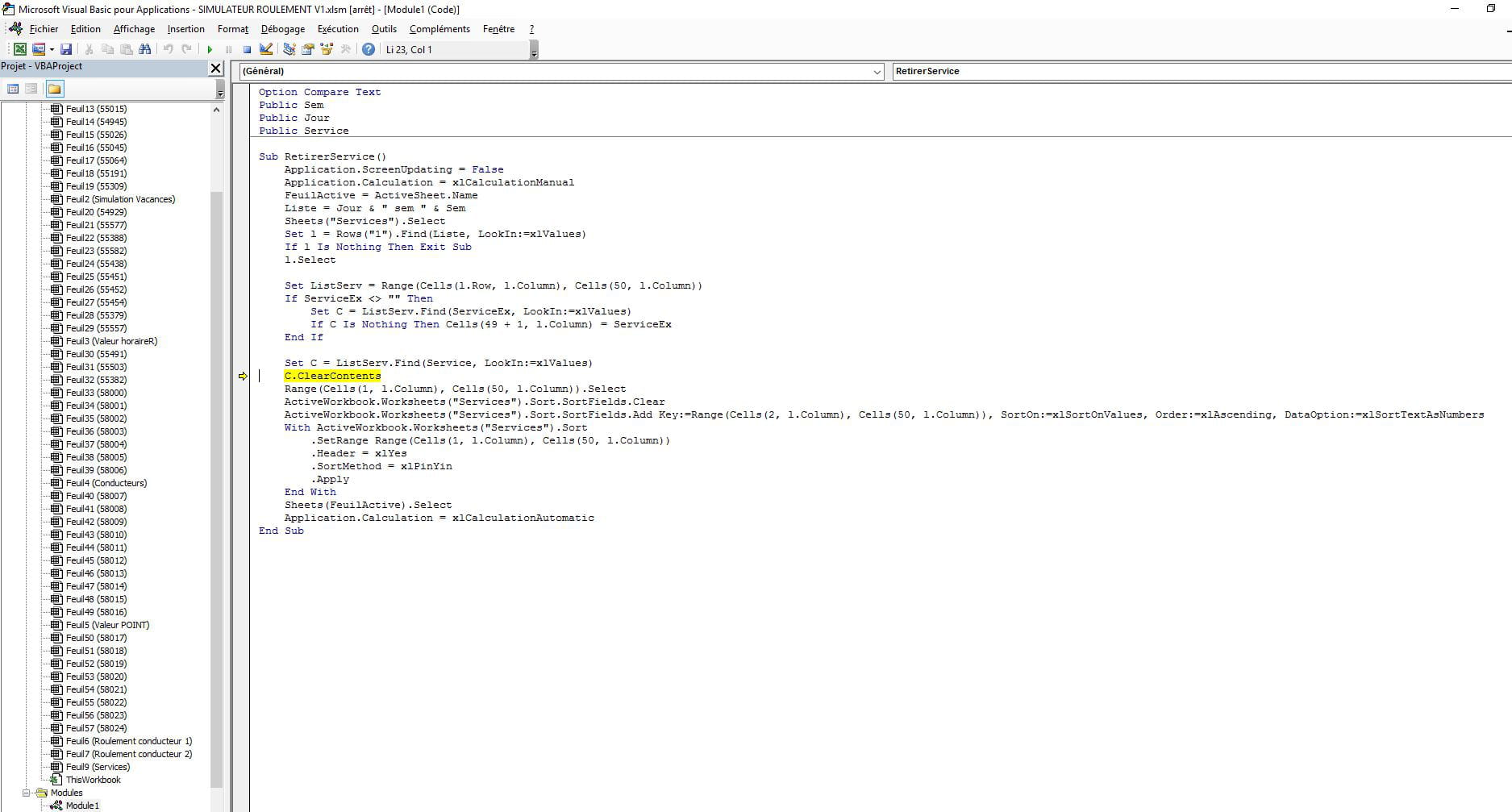Image resolution: width=1512 pixels, height=812 pixels.
Task: Open the ? help menu
Action: pos(531,29)
